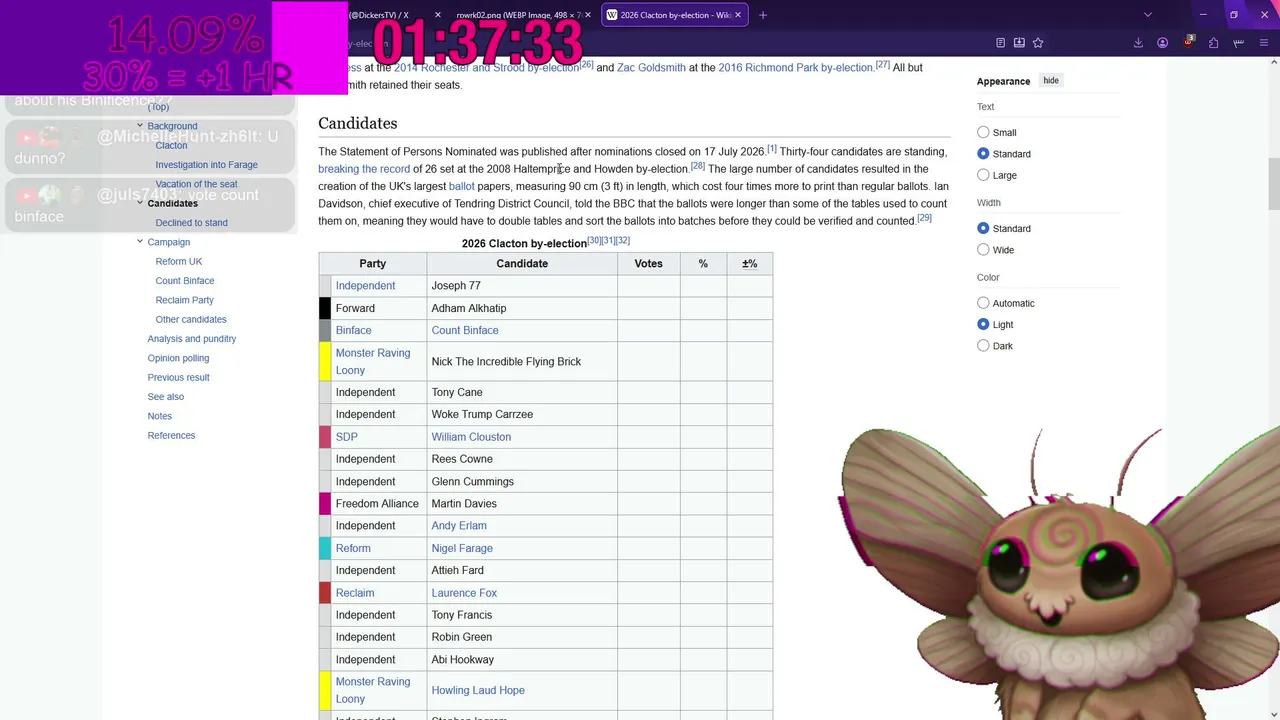Open the account profile icon

tap(1163, 43)
